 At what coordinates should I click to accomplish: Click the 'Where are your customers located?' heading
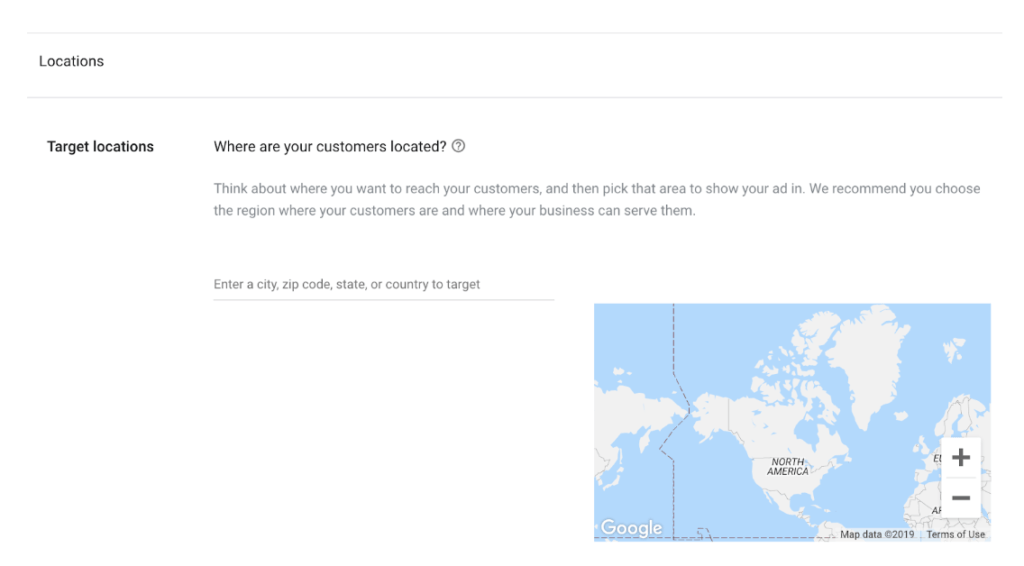(330, 146)
